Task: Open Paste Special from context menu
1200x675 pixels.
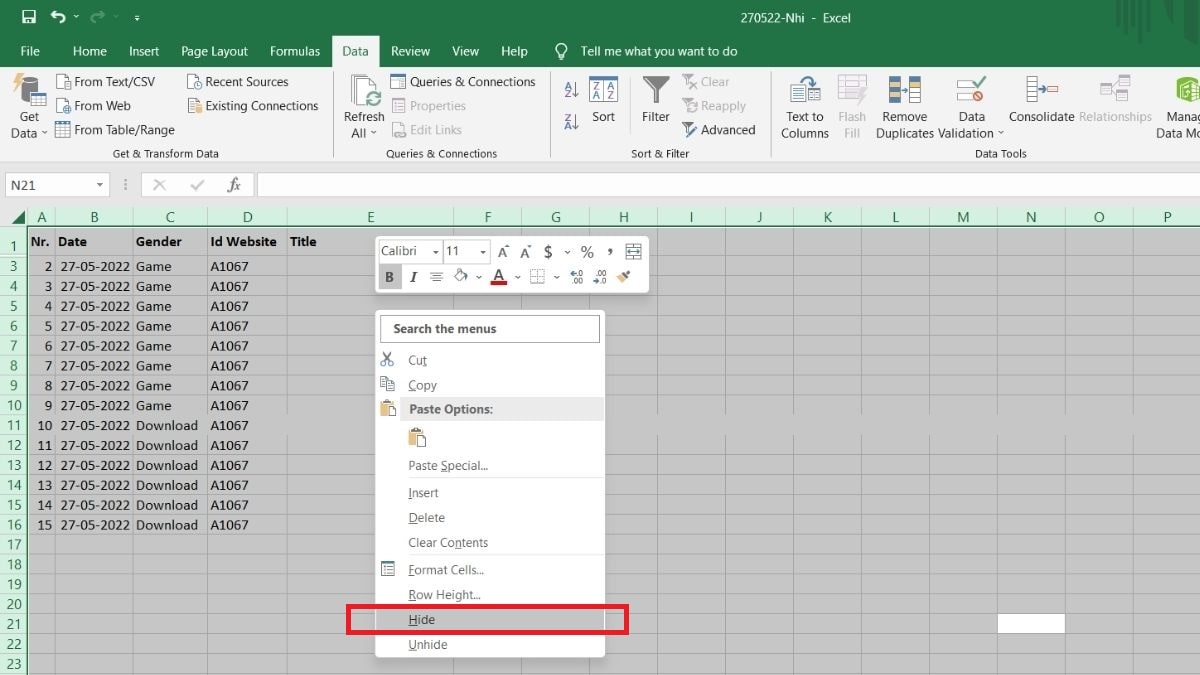Action: point(447,467)
